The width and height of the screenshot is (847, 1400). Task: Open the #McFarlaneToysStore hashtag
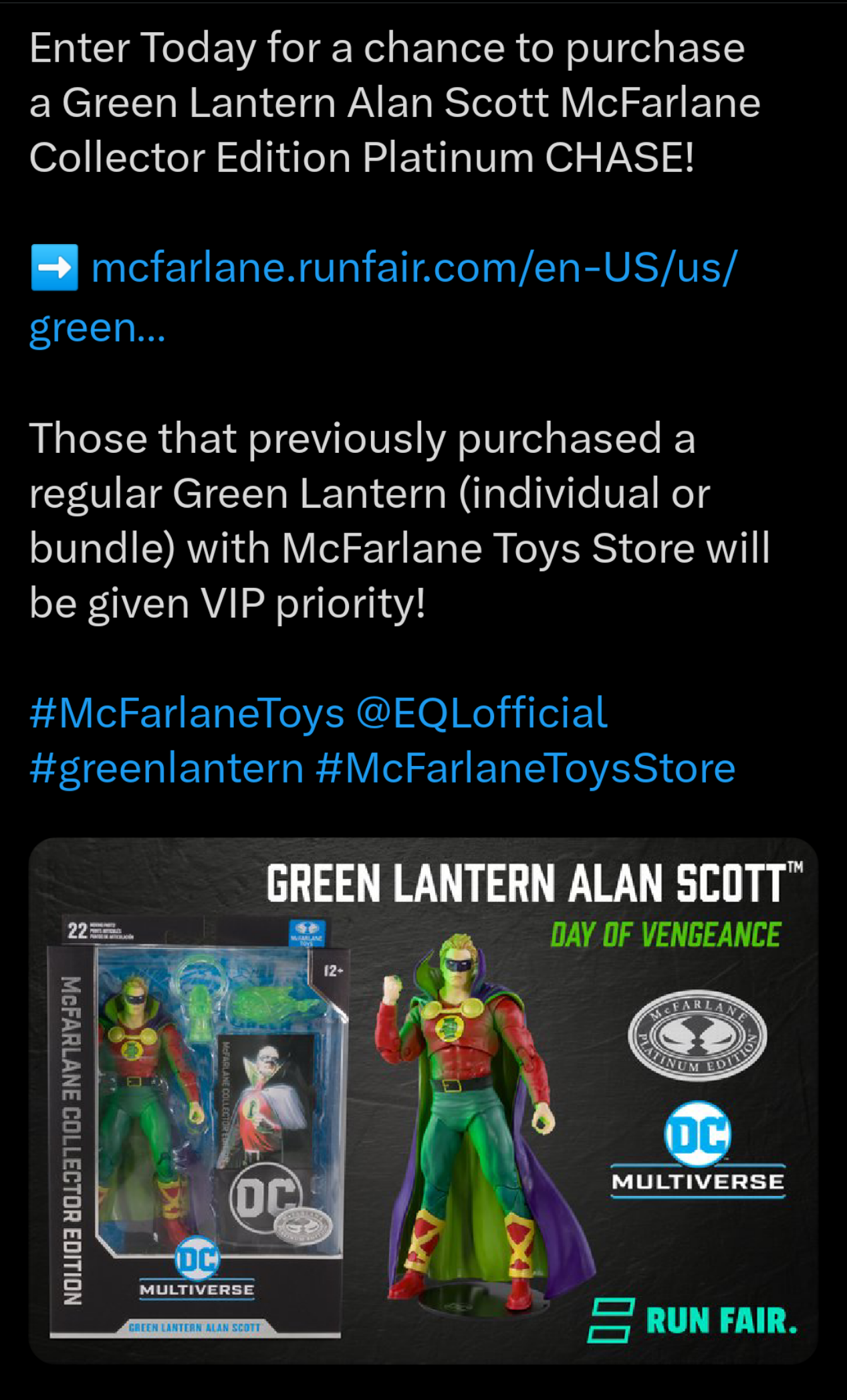click(x=525, y=769)
